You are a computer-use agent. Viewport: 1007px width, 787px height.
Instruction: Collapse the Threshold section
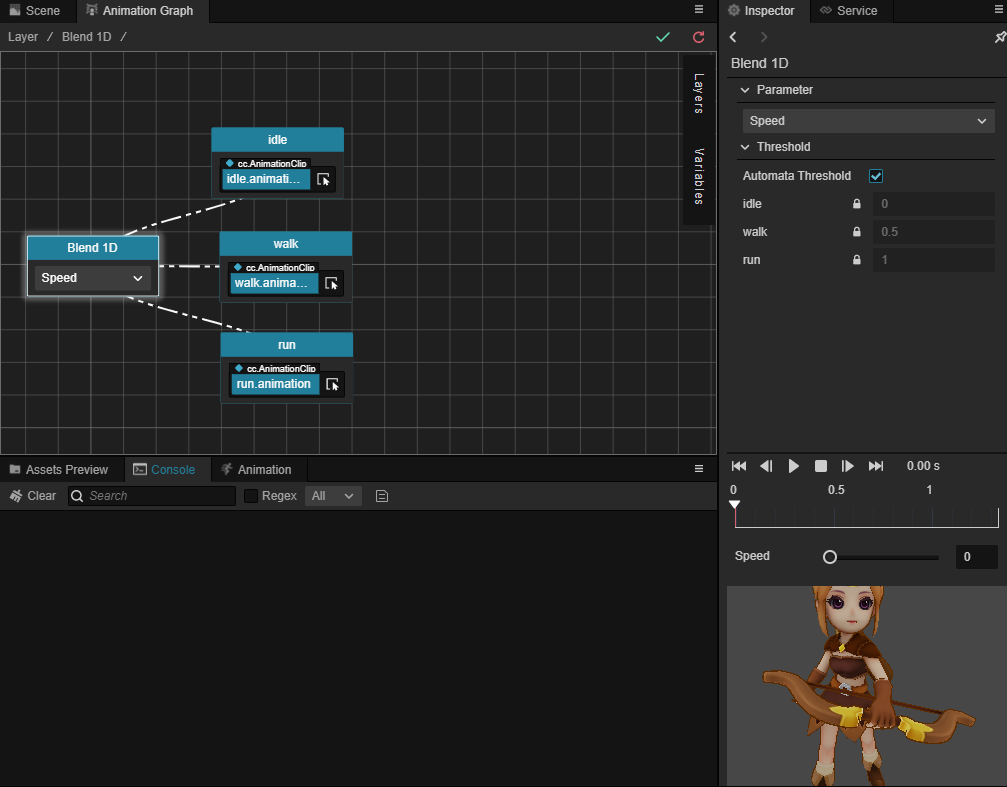click(744, 147)
